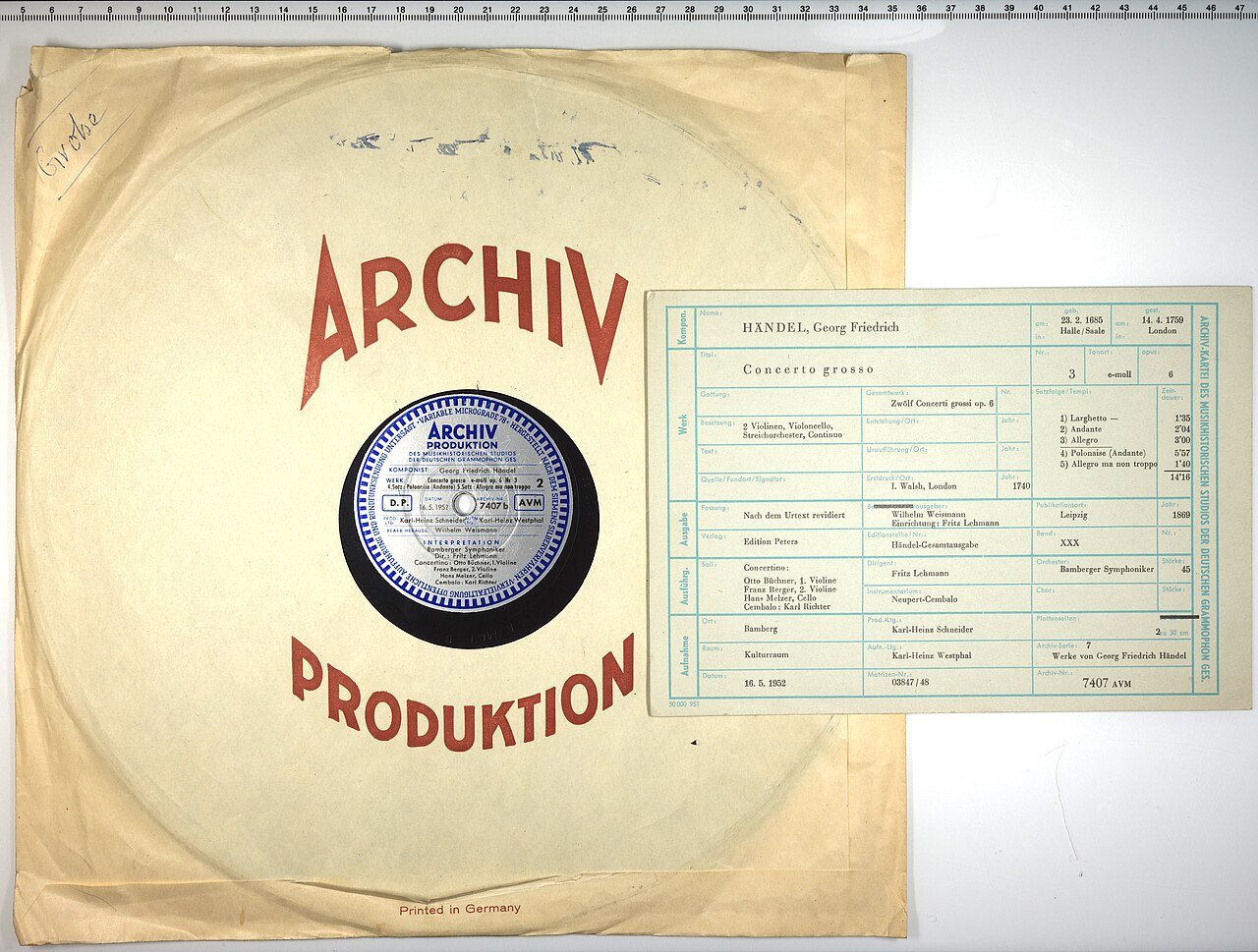The height and width of the screenshot is (952, 1258).
Task: Click "I. Walsh, London" on index card
Action: coord(924,486)
